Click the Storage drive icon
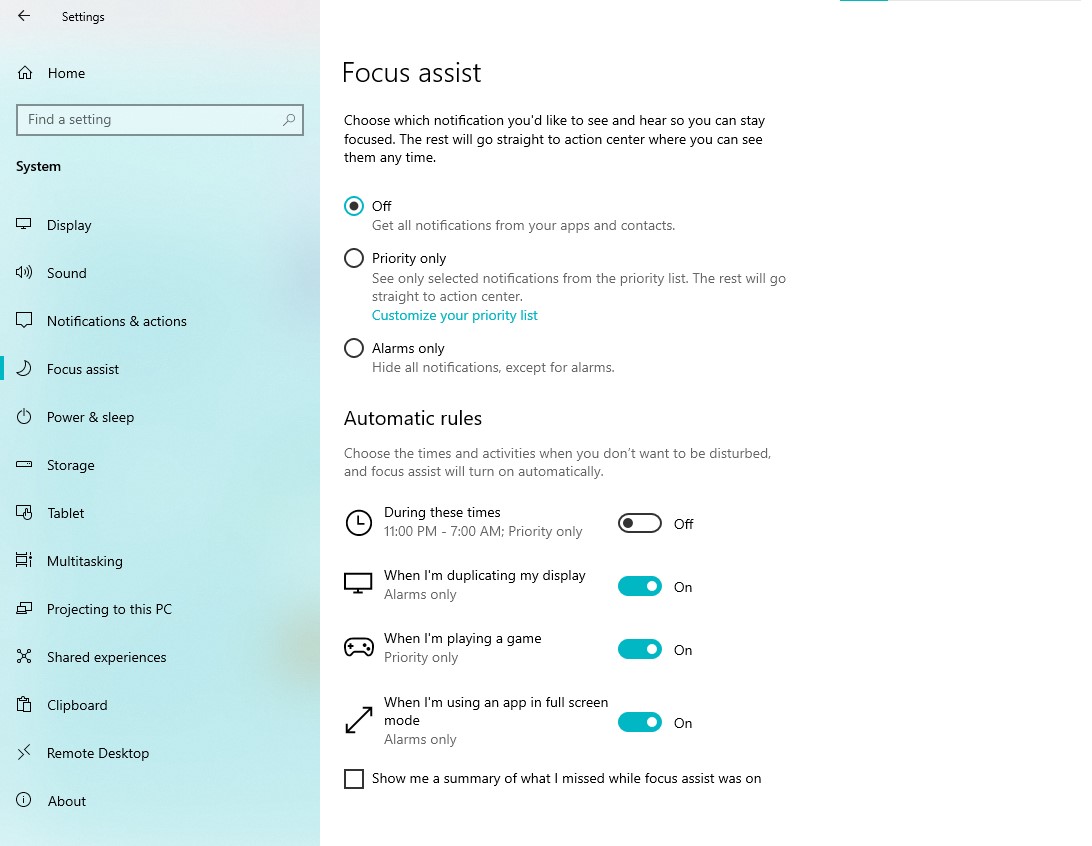Image resolution: width=1092 pixels, height=846 pixels. [25, 465]
